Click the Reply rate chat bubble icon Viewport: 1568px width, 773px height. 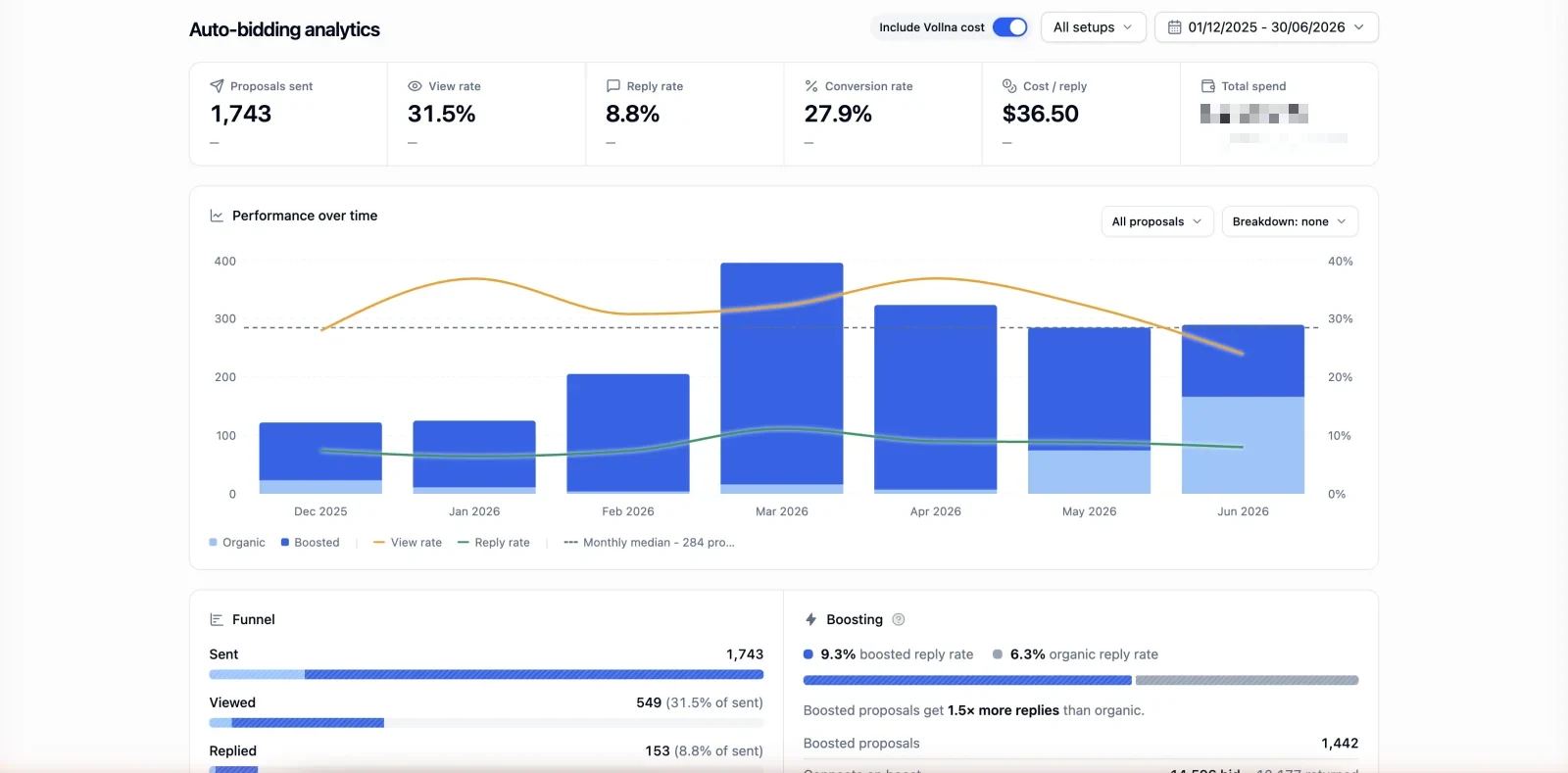pos(613,86)
